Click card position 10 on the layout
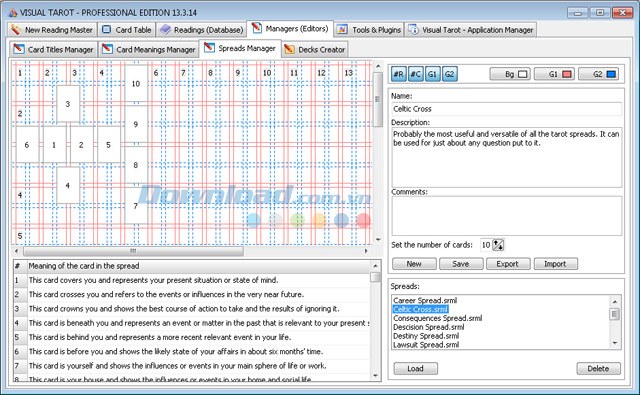Viewport: 640px width, 395px height. point(136,84)
